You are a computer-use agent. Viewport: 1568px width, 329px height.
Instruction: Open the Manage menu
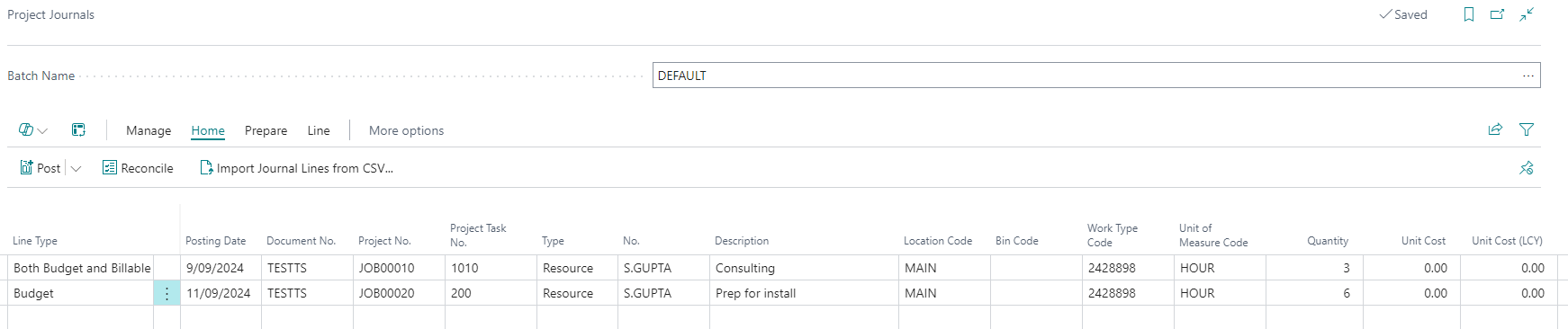tap(149, 130)
